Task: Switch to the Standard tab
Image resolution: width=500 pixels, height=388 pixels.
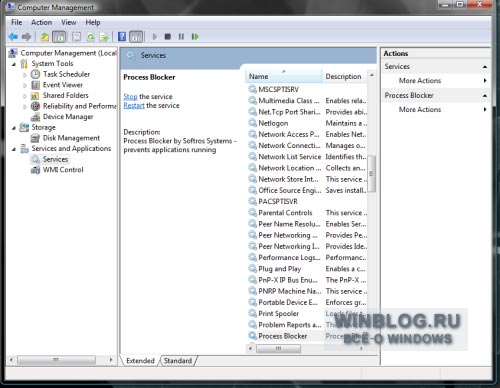Action: pyautogui.click(x=178, y=361)
